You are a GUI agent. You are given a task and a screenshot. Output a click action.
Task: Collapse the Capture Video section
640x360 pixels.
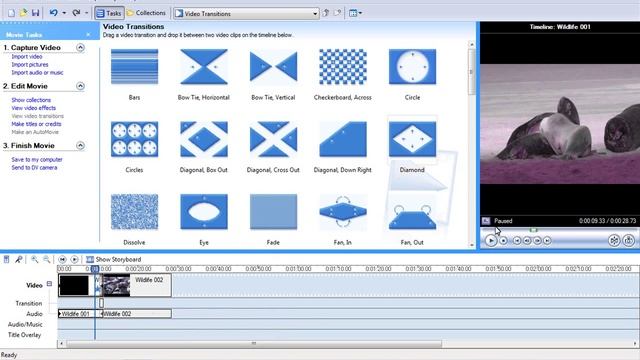[80, 48]
